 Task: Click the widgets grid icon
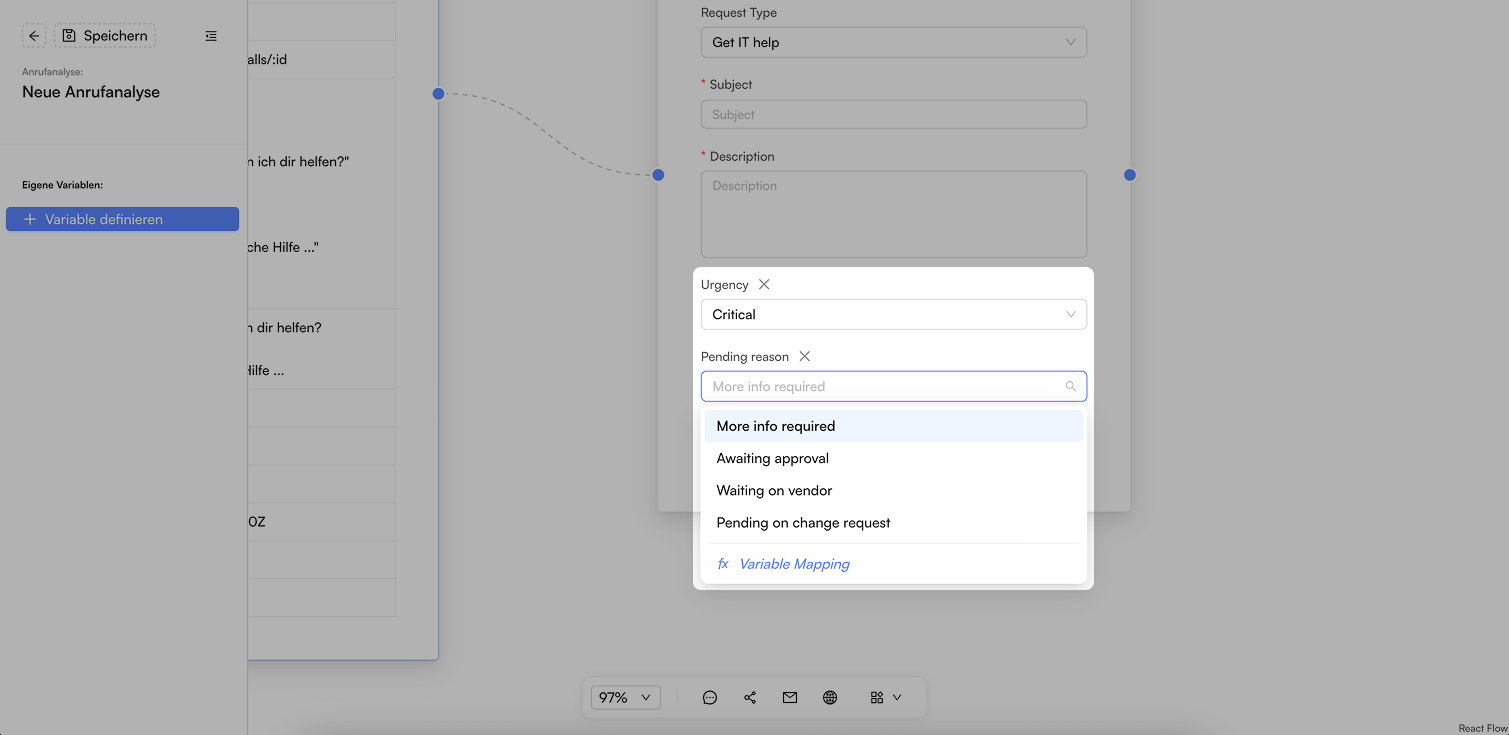[877, 697]
